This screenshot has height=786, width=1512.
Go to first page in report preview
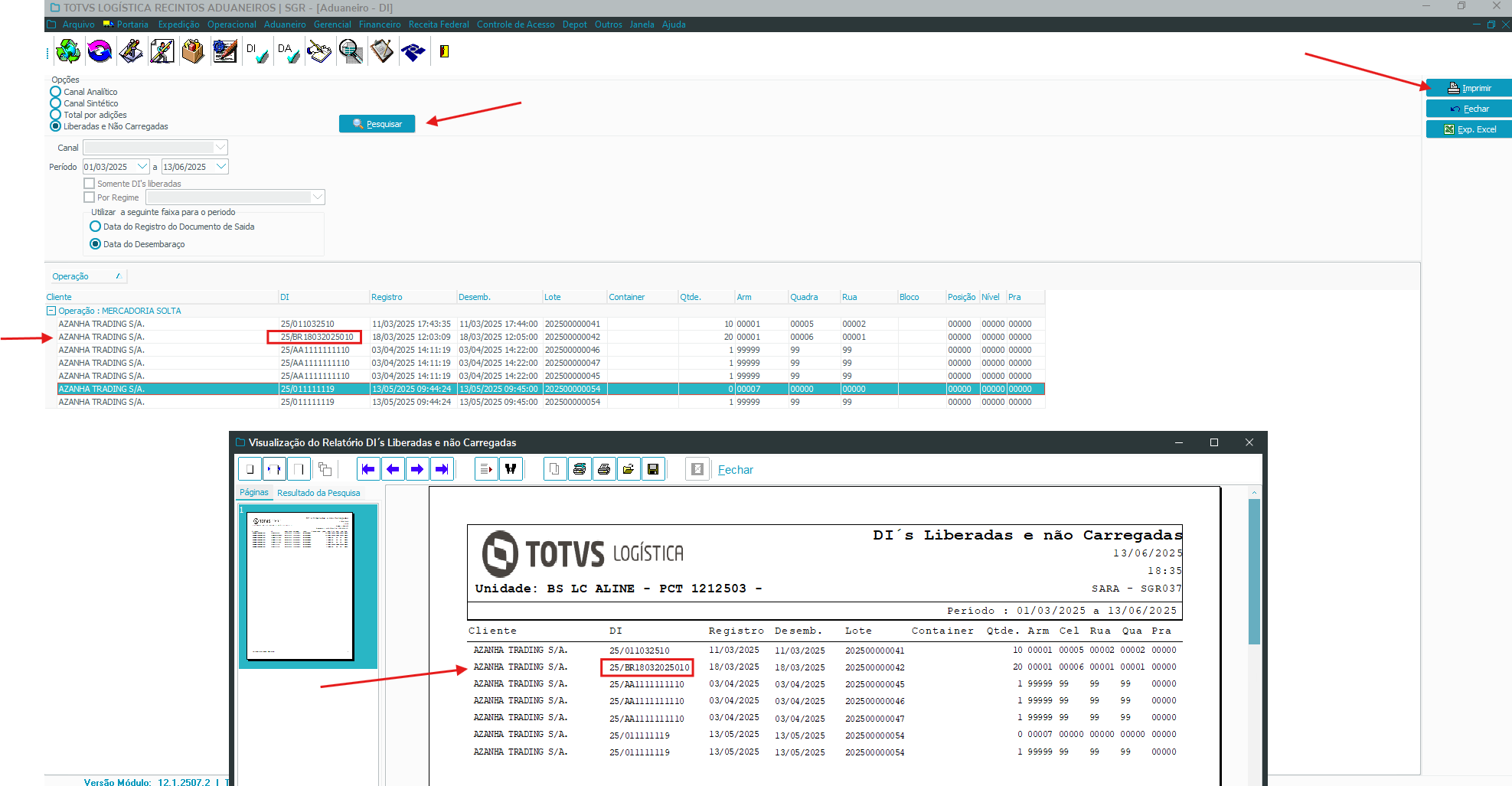(x=368, y=469)
